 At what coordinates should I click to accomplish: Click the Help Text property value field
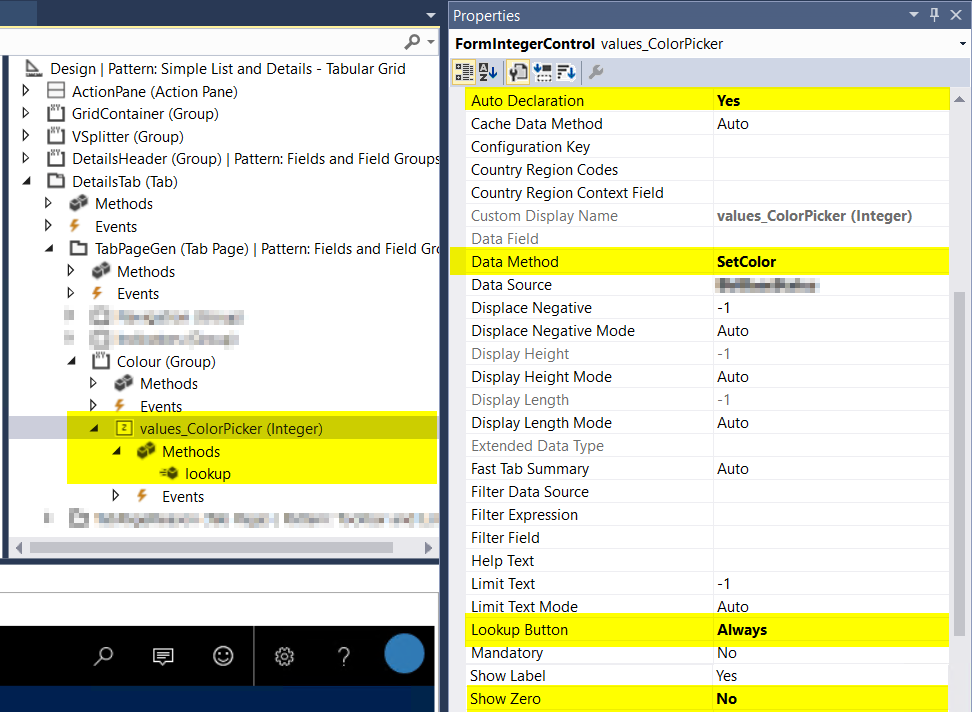coord(832,561)
